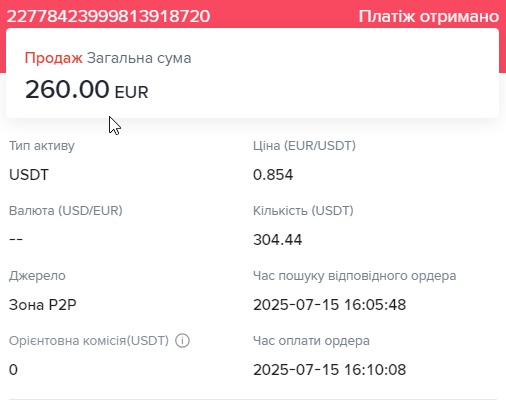The height and width of the screenshot is (401, 506).
Task: Select the payment timestamp 2025-07-15 16:10:08
Action: 329,370
